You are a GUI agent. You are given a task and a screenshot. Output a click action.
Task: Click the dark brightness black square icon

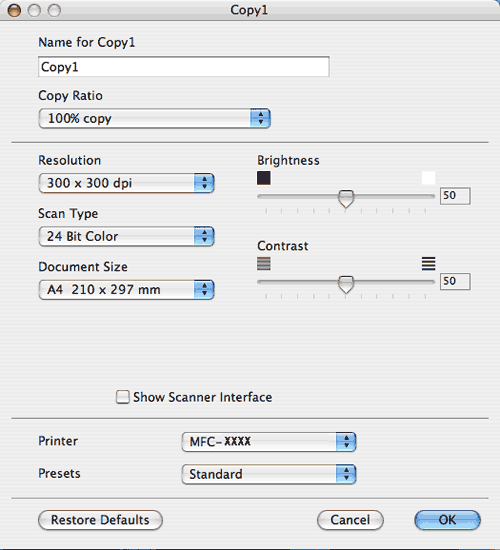[x=264, y=178]
